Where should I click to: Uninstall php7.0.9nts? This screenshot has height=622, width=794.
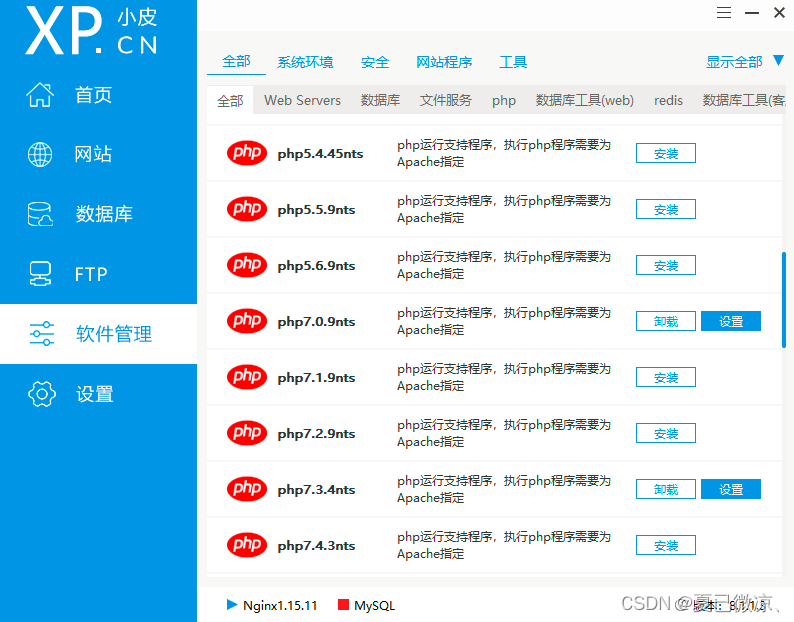coord(666,321)
